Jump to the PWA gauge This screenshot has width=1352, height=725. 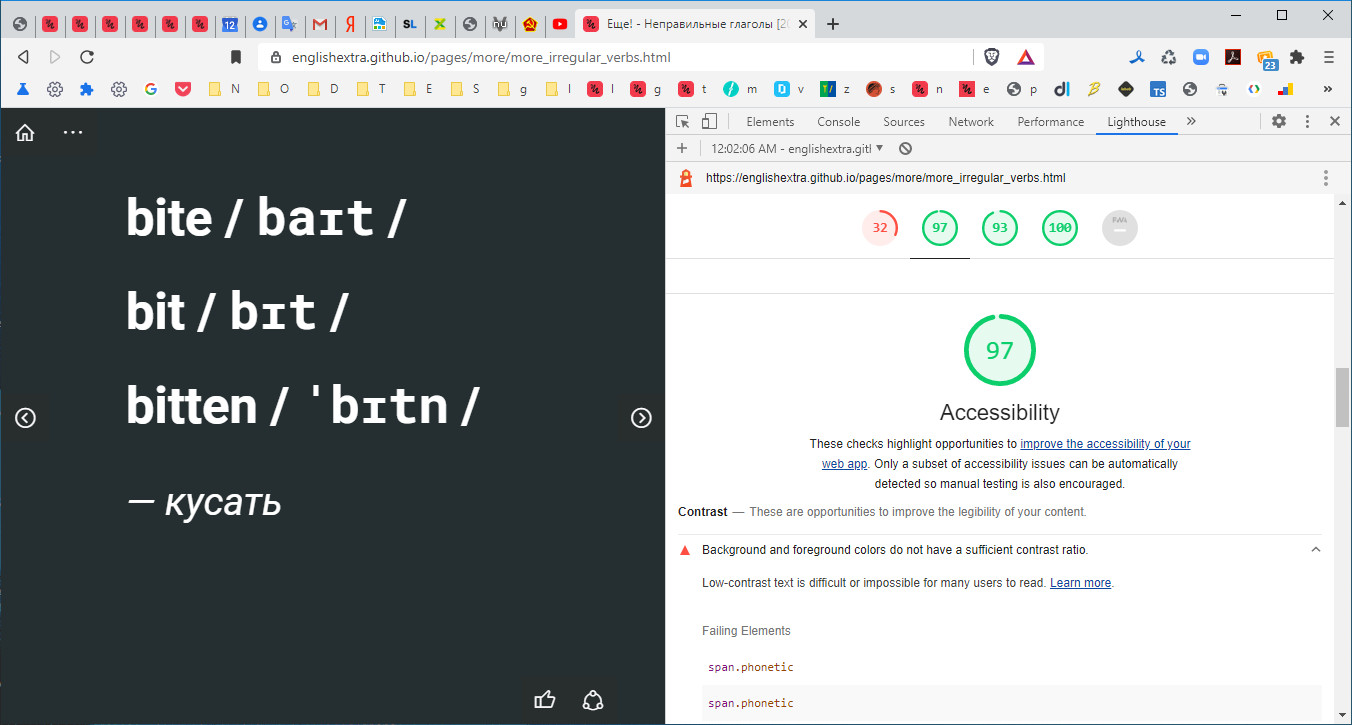click(x=1120, y=228)
